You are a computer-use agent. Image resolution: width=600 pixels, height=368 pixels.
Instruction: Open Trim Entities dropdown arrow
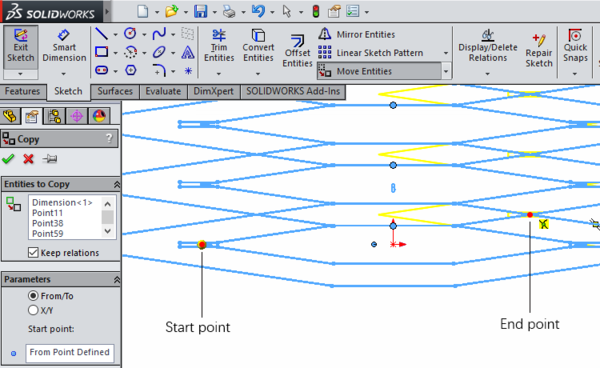pyautogui.click(x=219, y=73)
